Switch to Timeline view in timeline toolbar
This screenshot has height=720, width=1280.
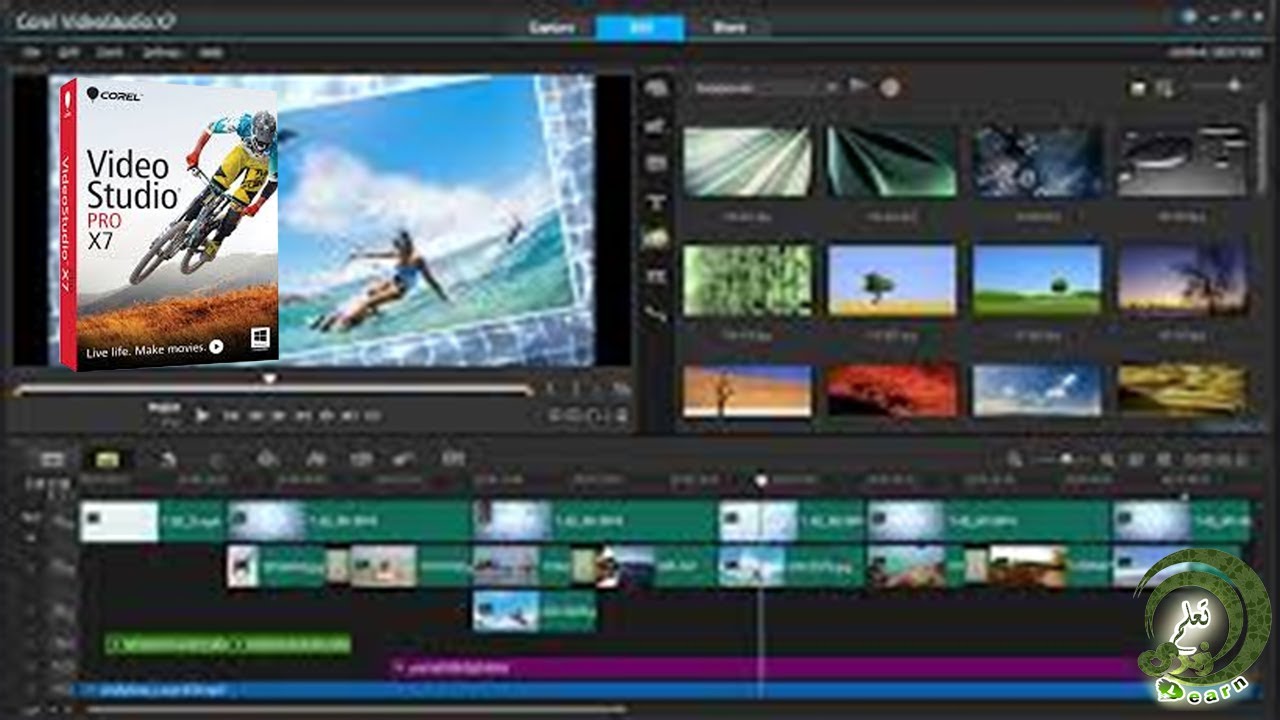point(107,459)
